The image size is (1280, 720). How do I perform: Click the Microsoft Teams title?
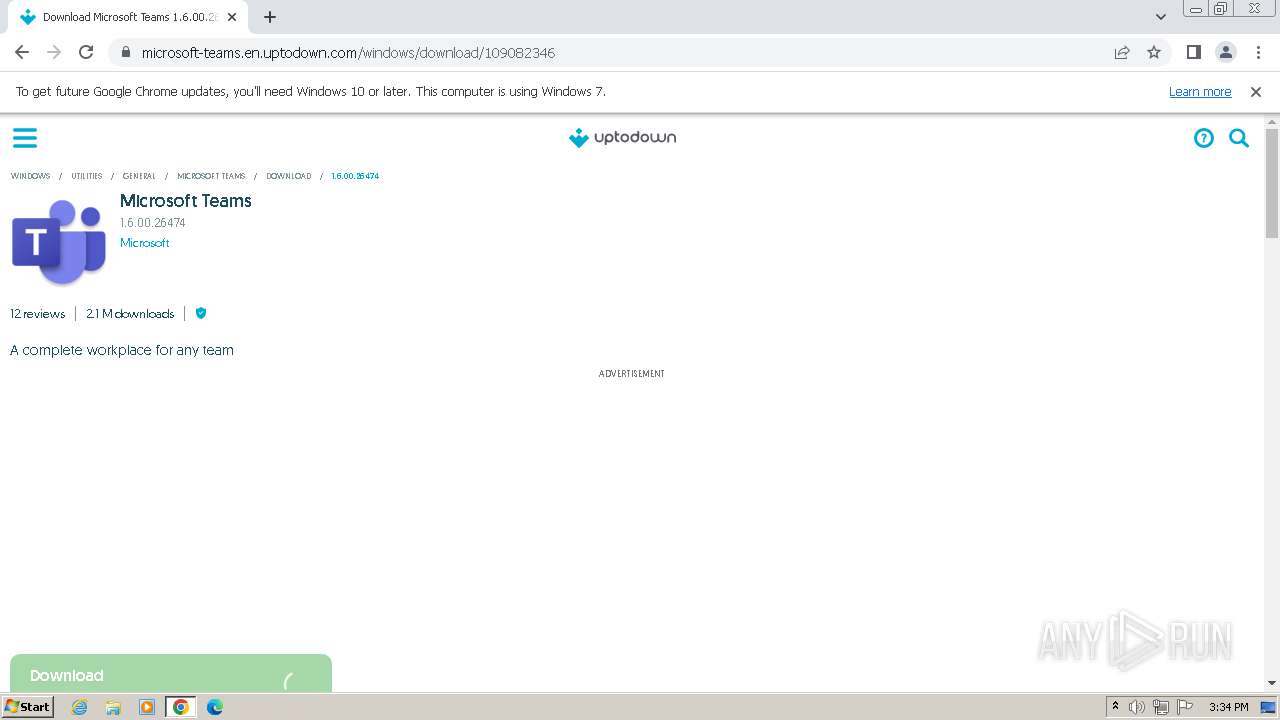click(x=186, y=201)
